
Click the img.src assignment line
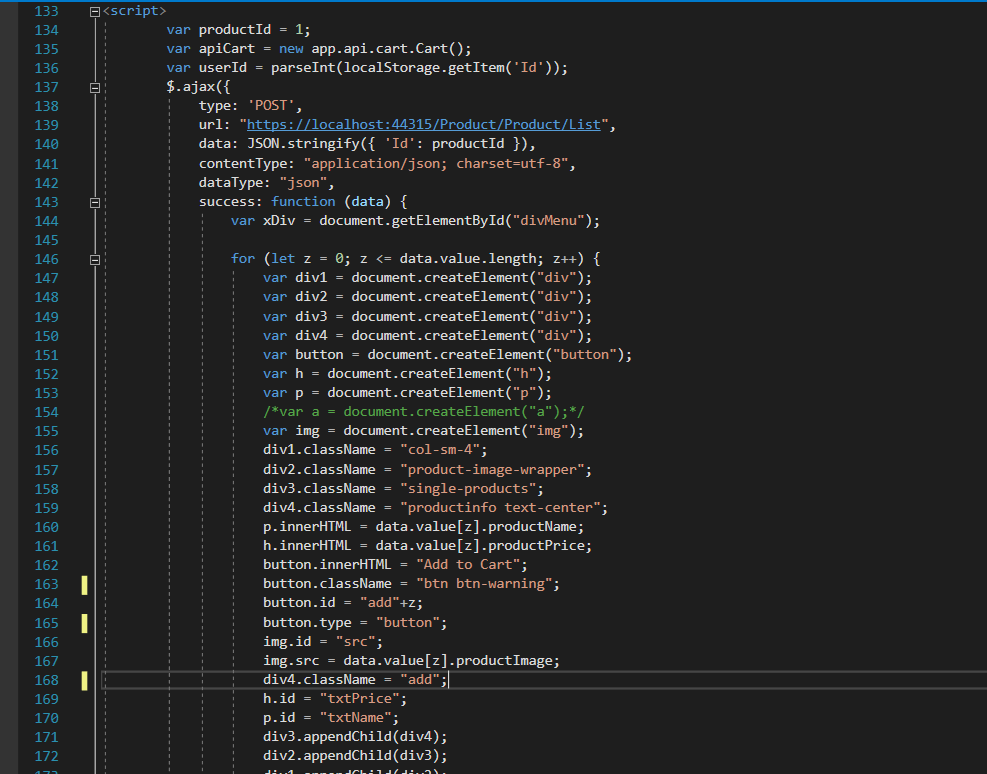[410, 661]
